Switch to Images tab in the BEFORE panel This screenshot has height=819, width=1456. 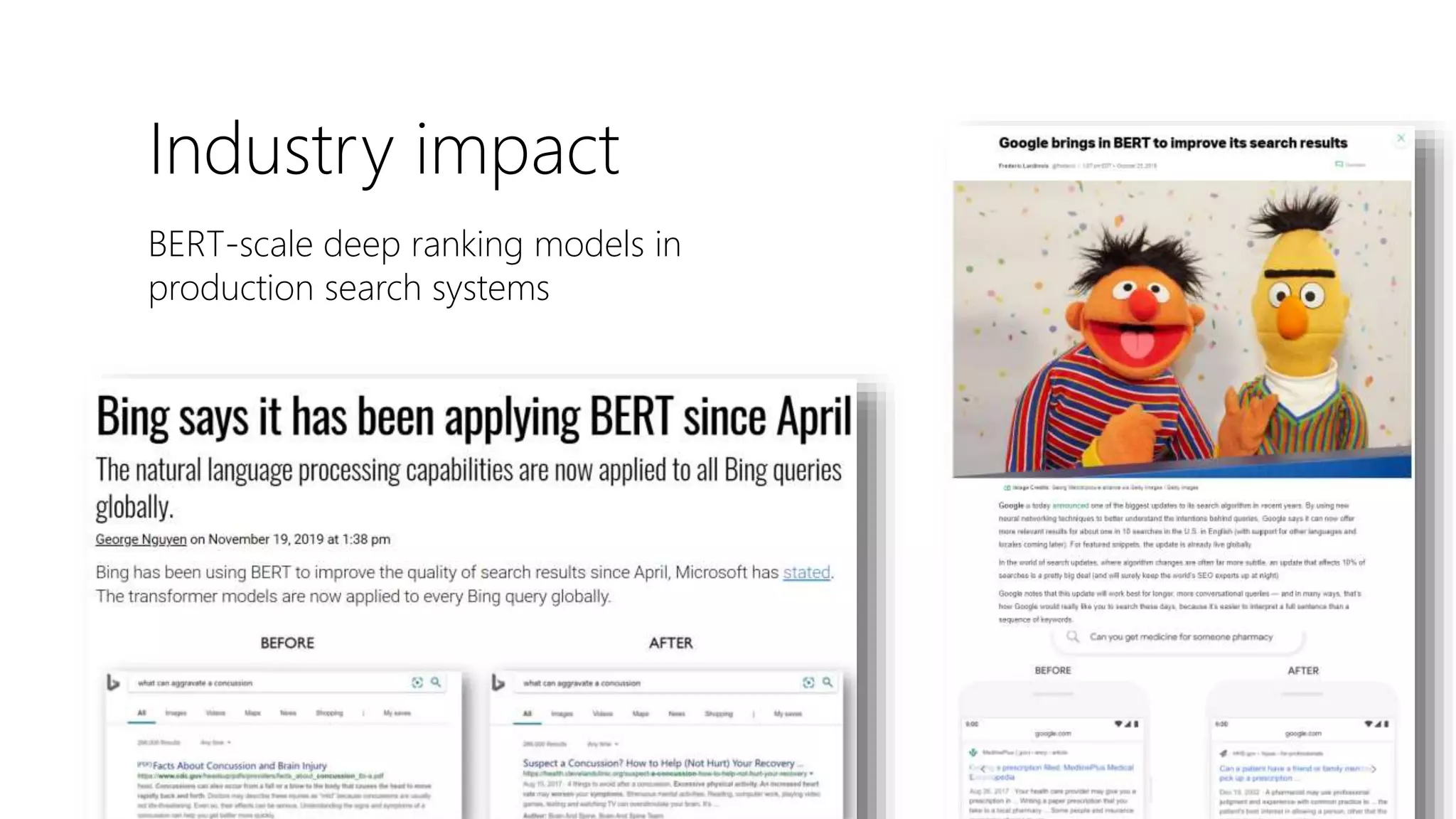[x=176, y=712]
